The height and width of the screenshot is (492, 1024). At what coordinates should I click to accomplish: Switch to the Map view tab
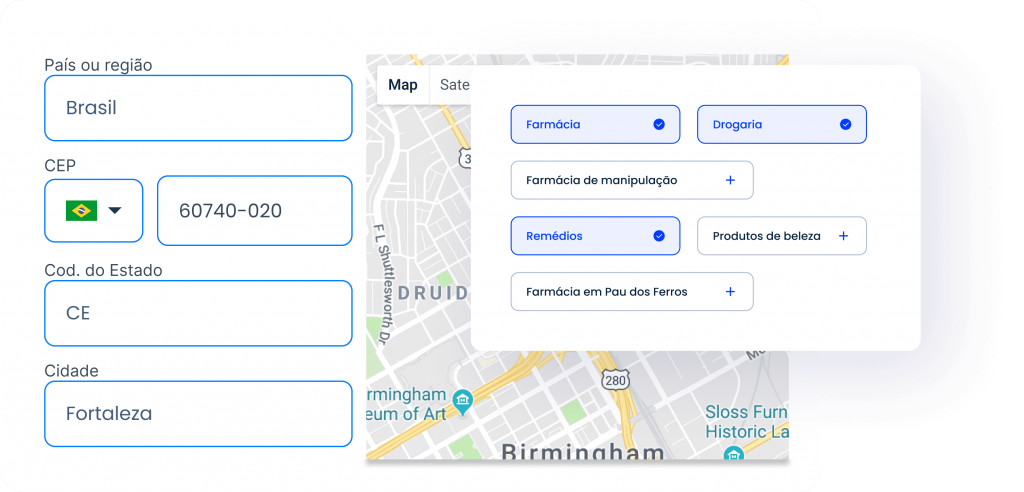tap(403, 85)
